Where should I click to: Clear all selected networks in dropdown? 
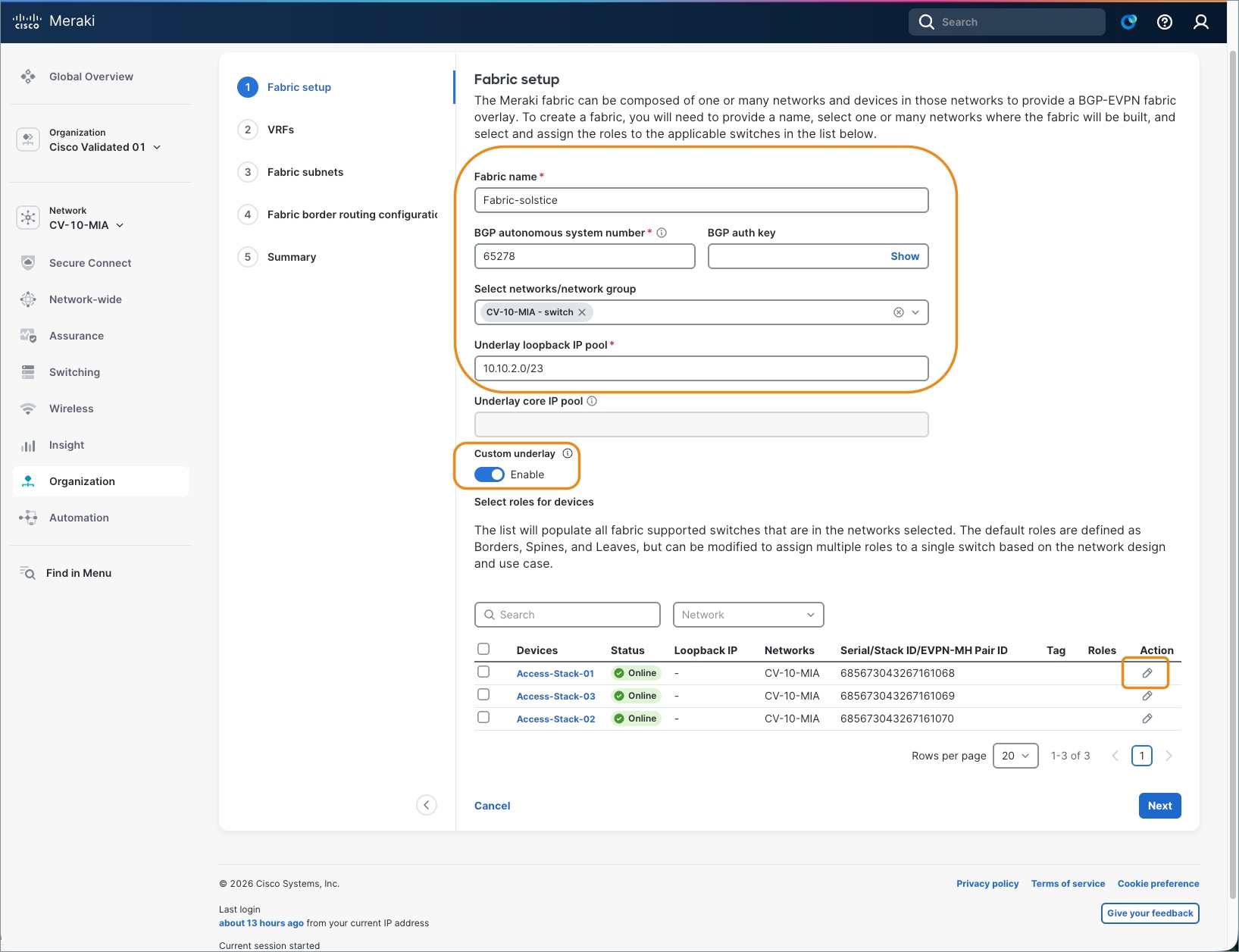pyautogui.click(x=899, y=312)
